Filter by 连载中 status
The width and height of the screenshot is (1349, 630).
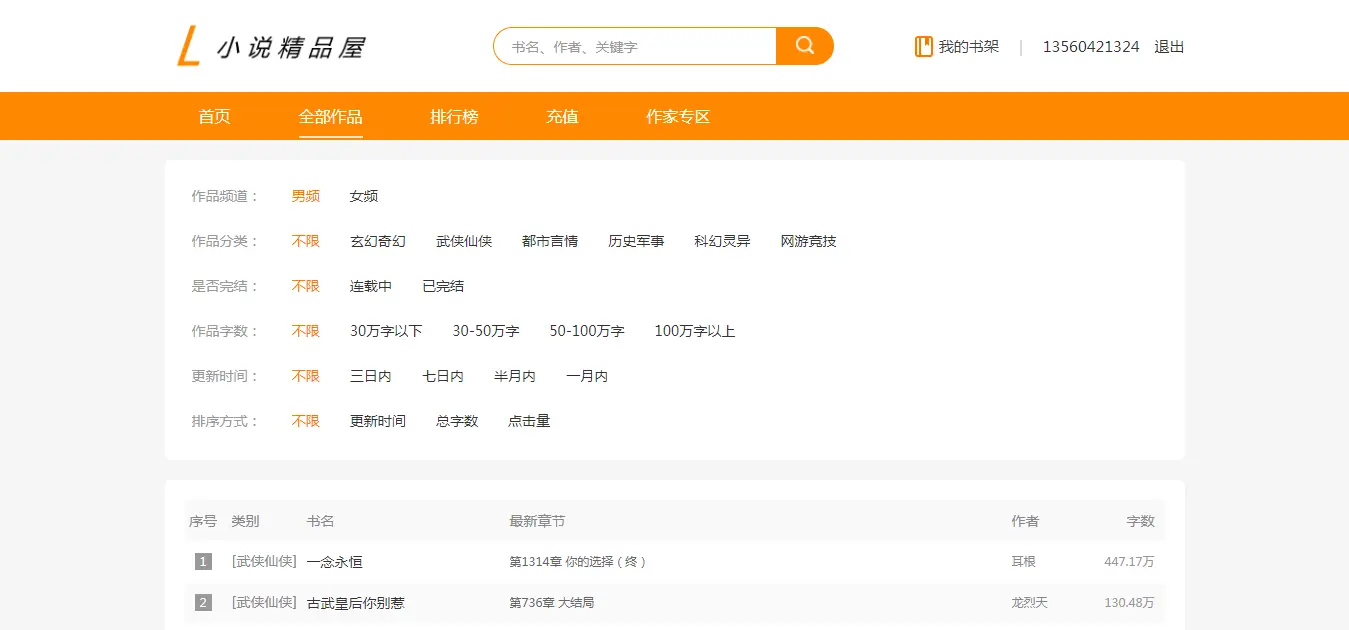click(371, 286)
